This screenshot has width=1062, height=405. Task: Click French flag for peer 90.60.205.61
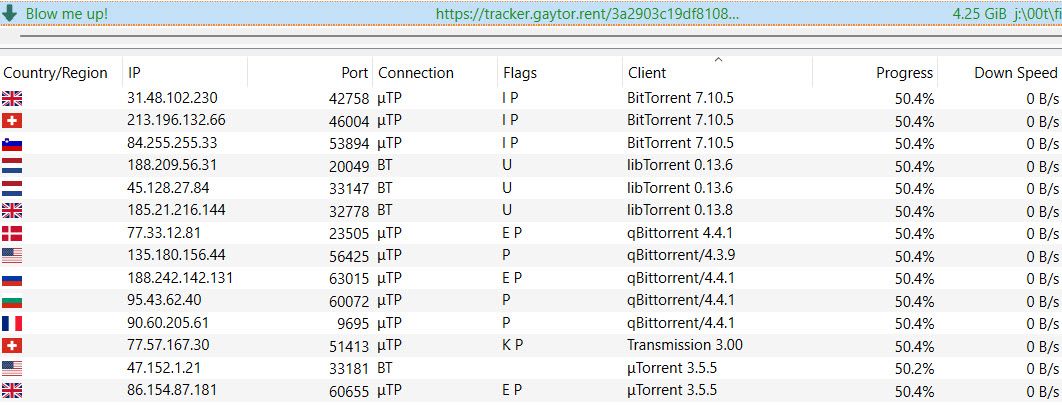[x=12, y=323]
